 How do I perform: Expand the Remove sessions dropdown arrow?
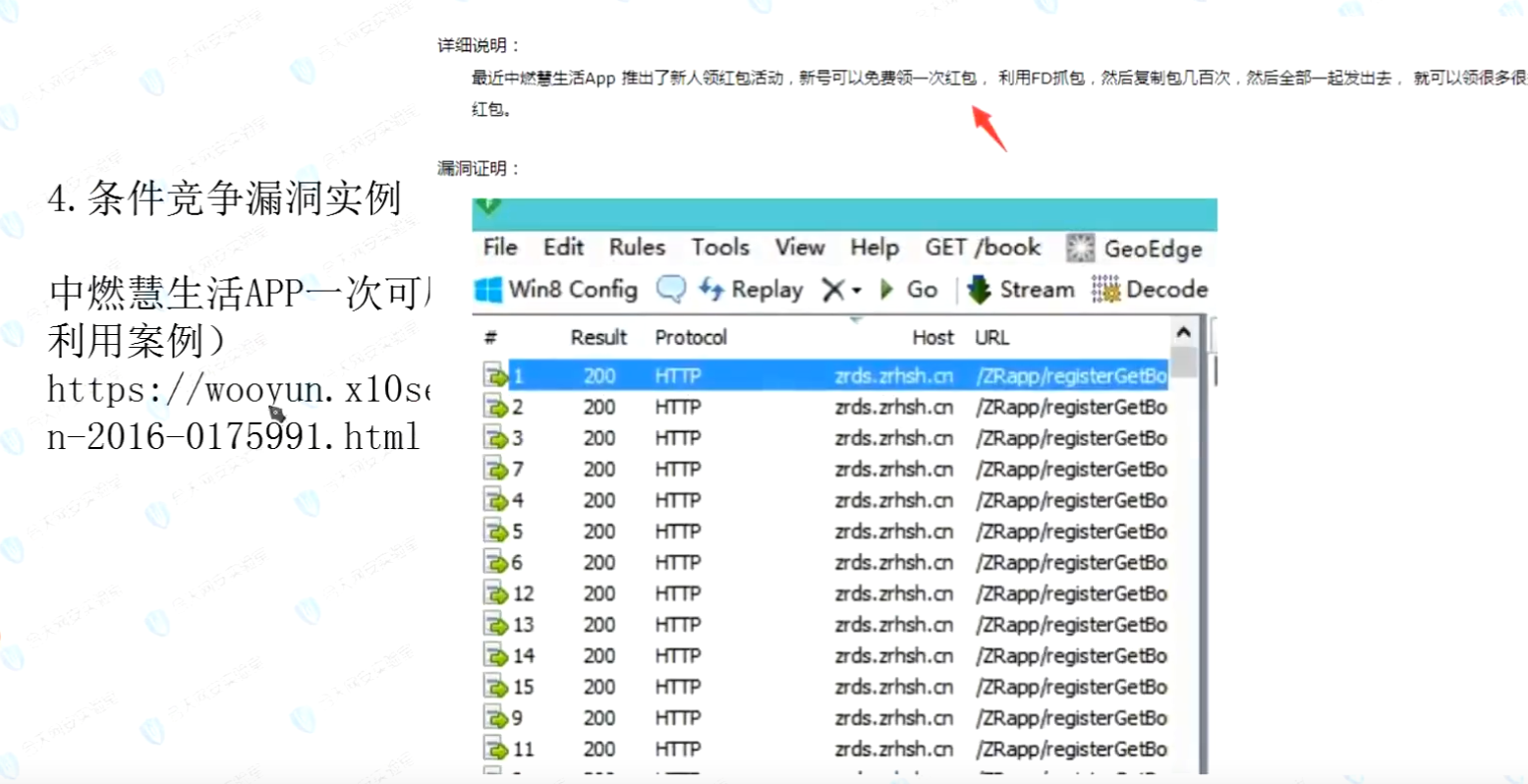857,291
